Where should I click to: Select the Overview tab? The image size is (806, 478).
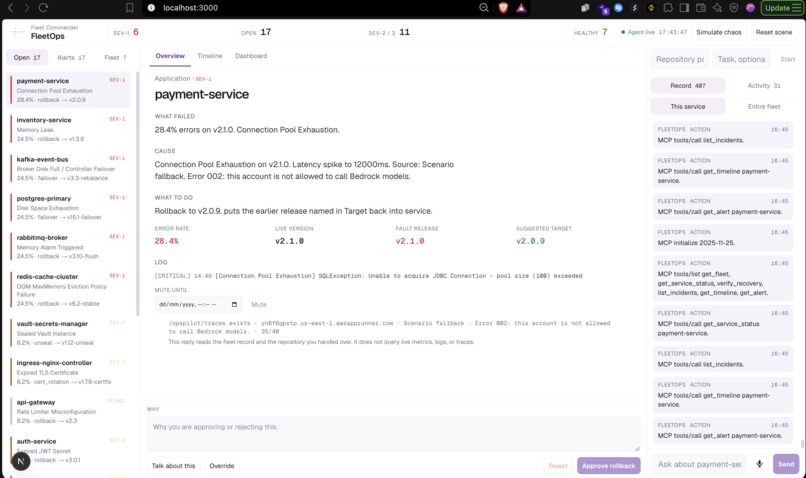click(170, 56)
